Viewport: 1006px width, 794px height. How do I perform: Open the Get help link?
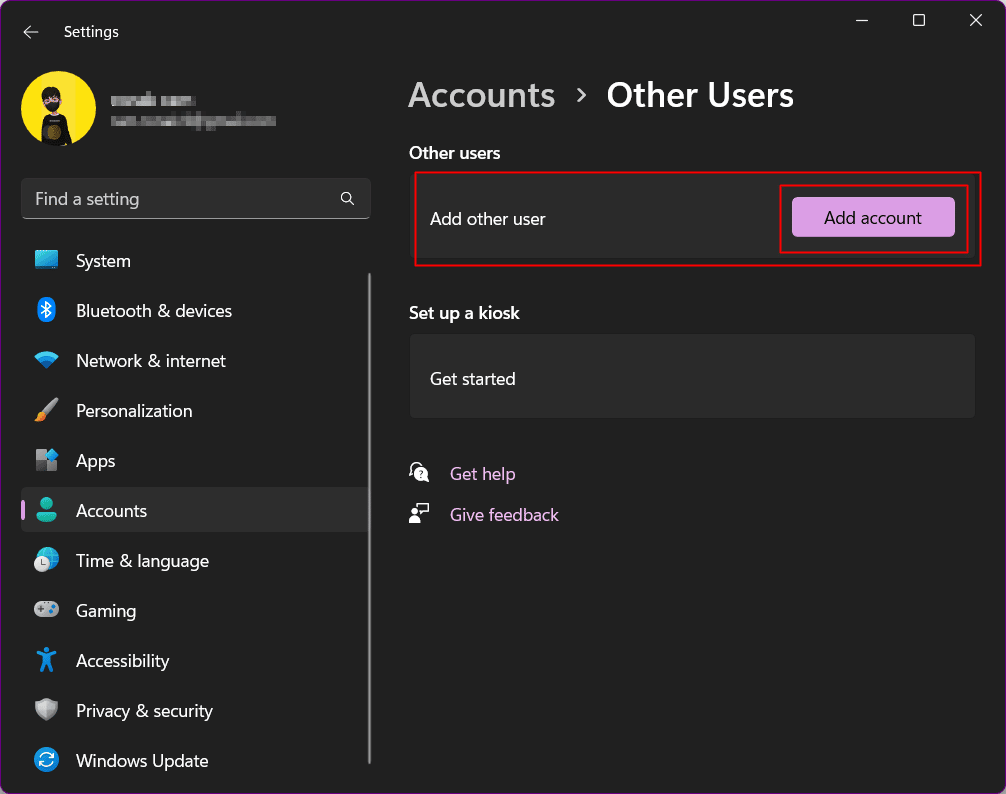482,474
